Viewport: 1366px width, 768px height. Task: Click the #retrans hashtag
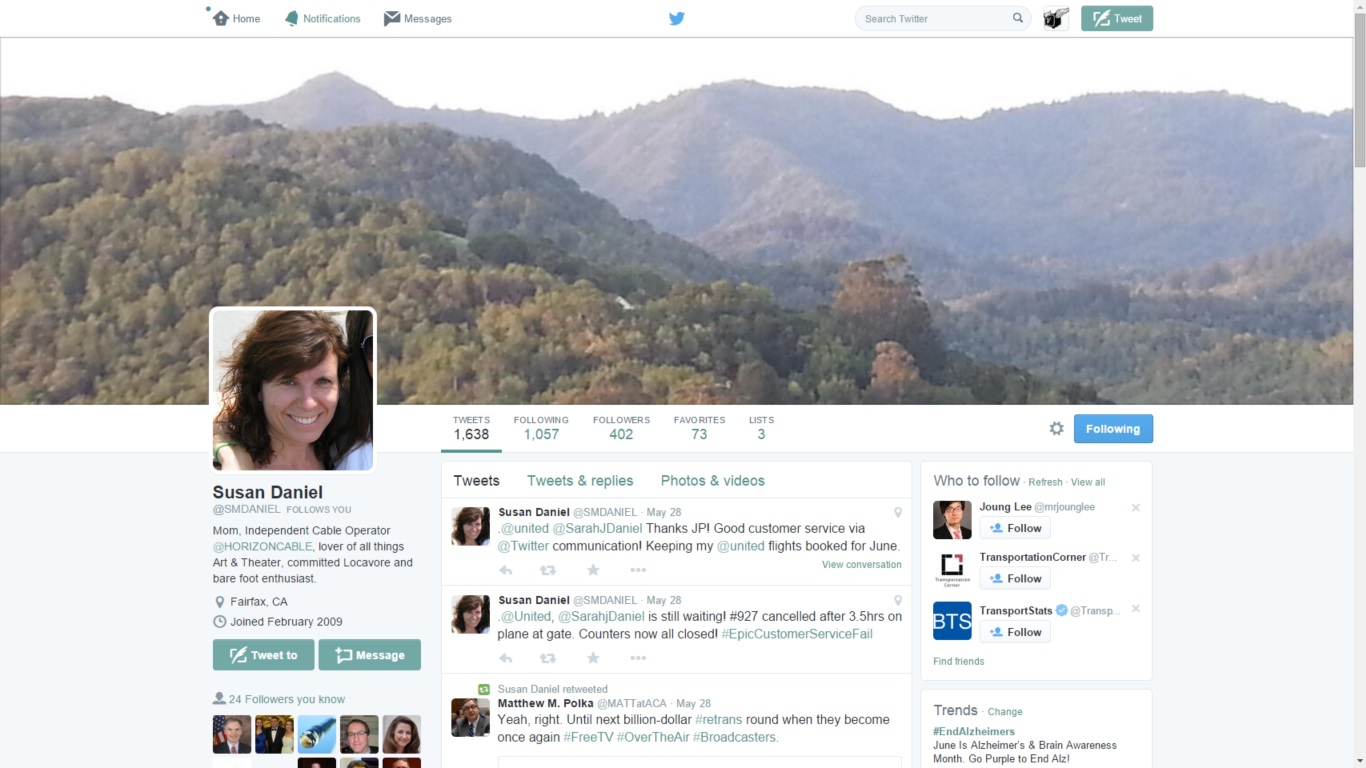(x=718, y=719)
